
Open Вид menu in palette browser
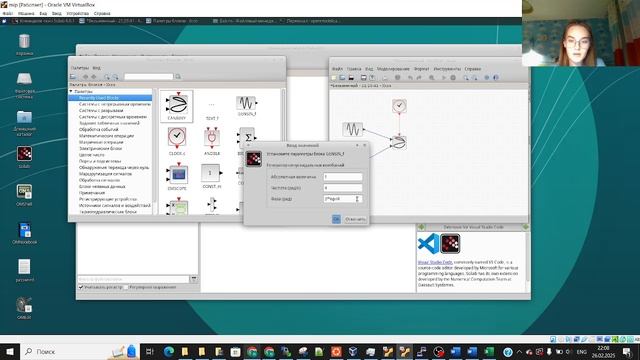click(x=96, y=68)
